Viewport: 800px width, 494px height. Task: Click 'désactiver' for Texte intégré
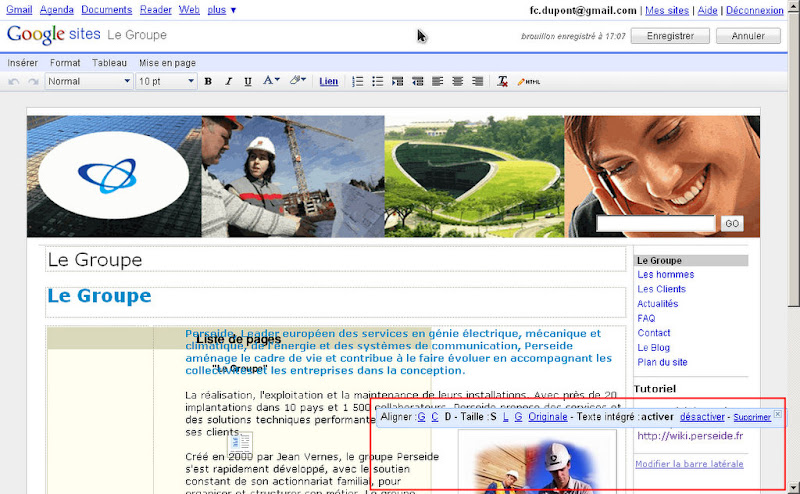click(702, 417)
